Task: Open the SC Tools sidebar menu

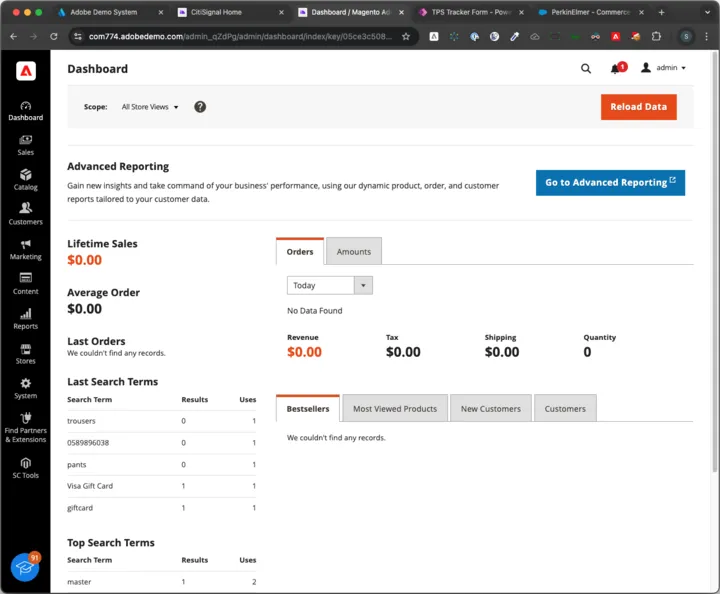Action: 26,468
